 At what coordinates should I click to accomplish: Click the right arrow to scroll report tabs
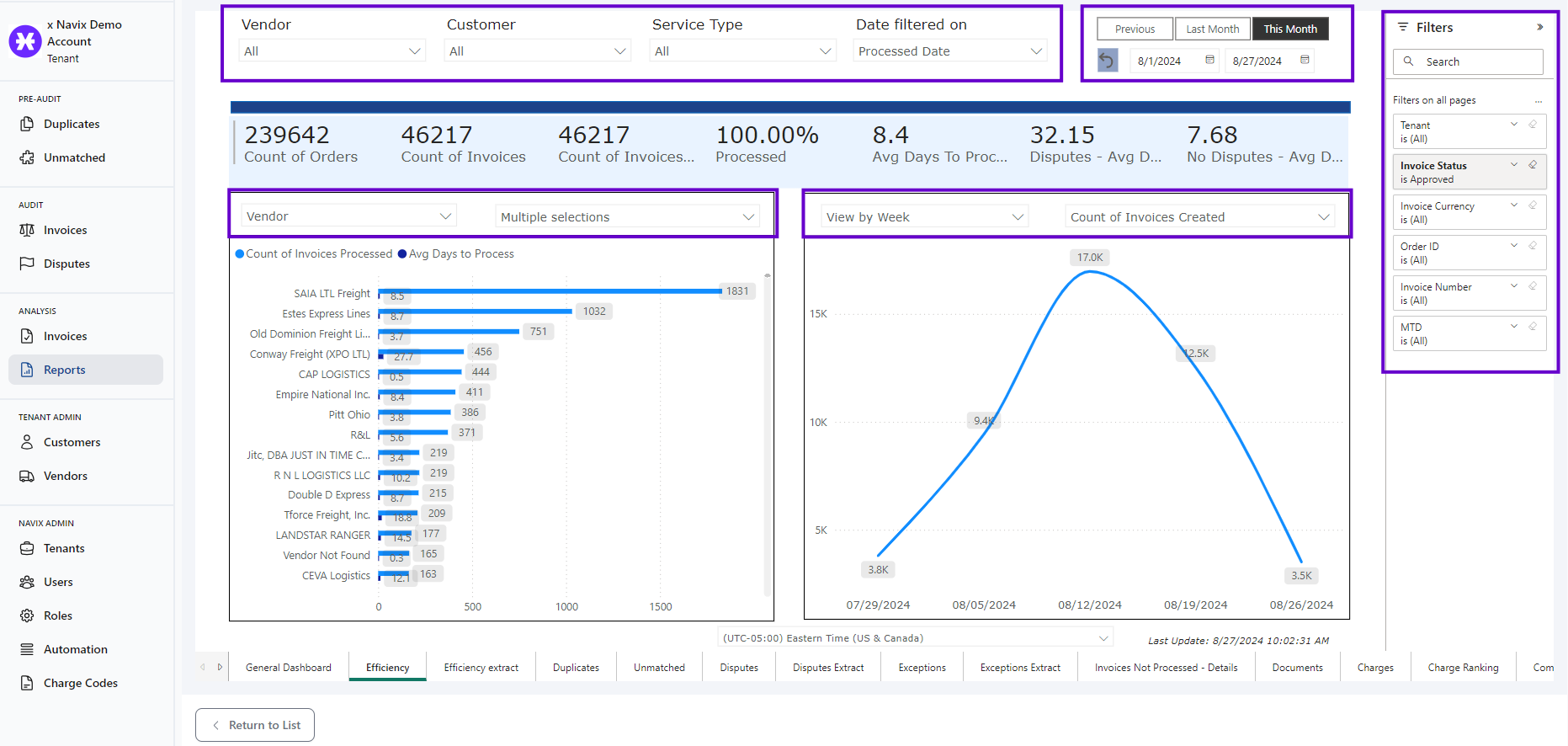[220, 667]
